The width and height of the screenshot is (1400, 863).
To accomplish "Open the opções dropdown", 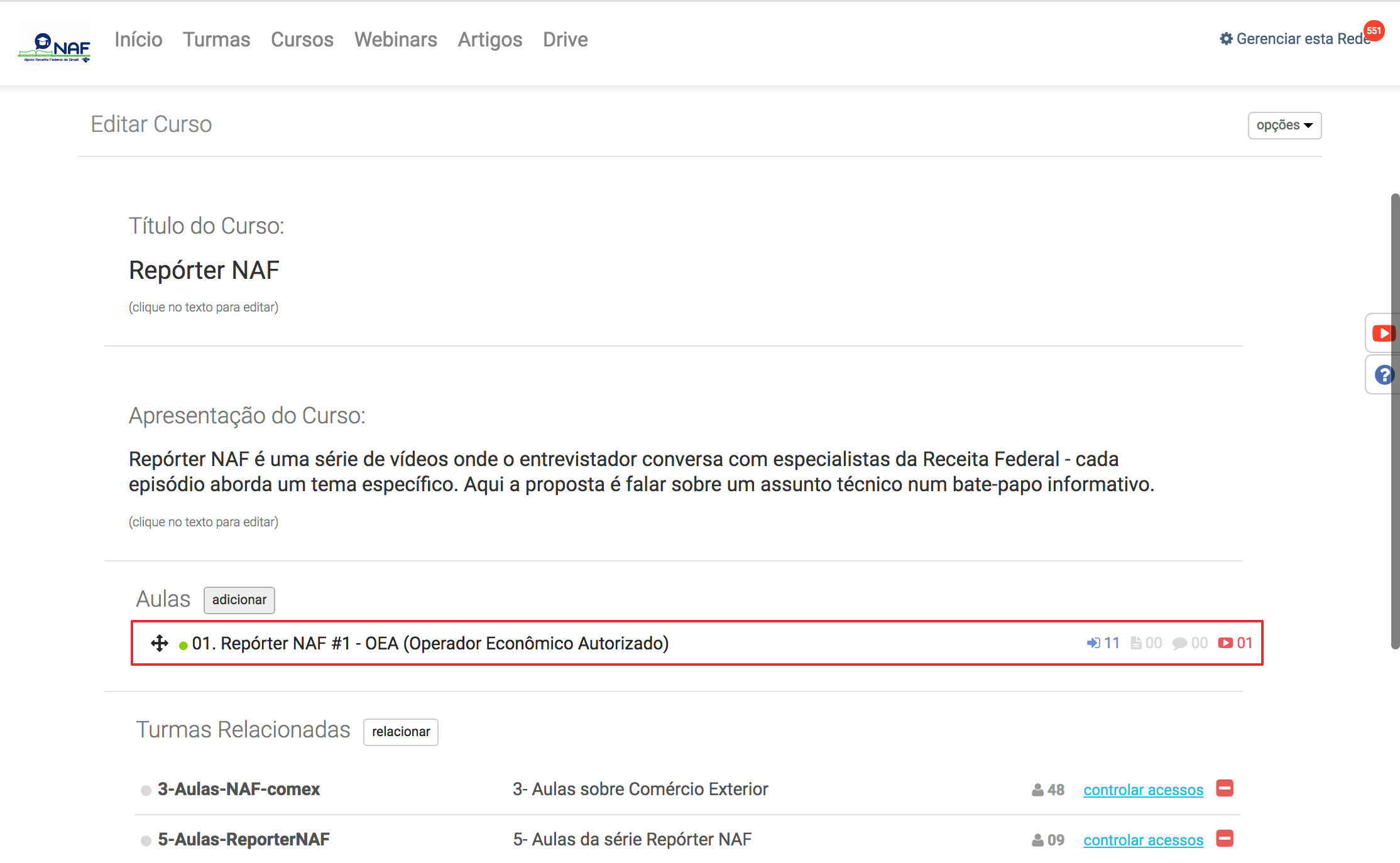I will point(1284,125).
